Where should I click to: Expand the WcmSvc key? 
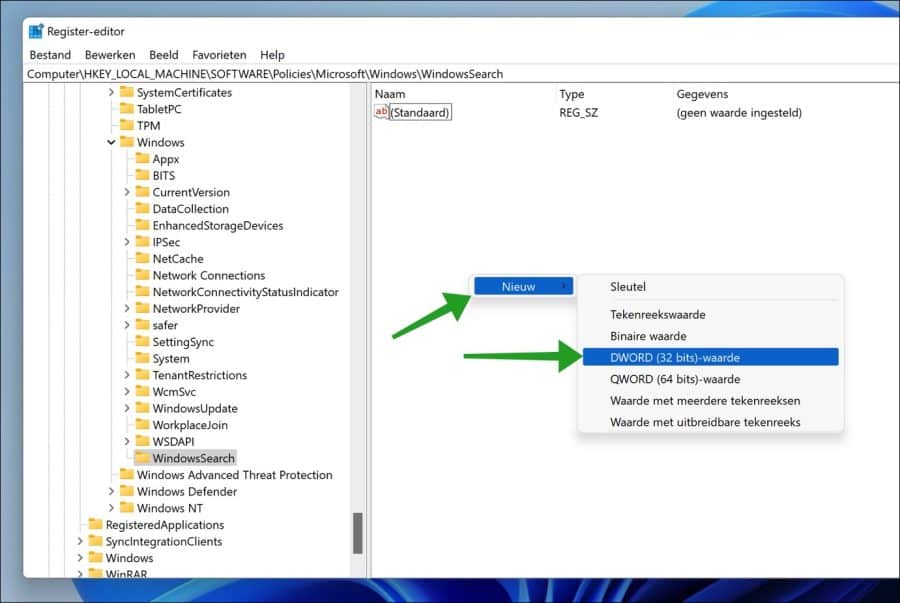127,392
